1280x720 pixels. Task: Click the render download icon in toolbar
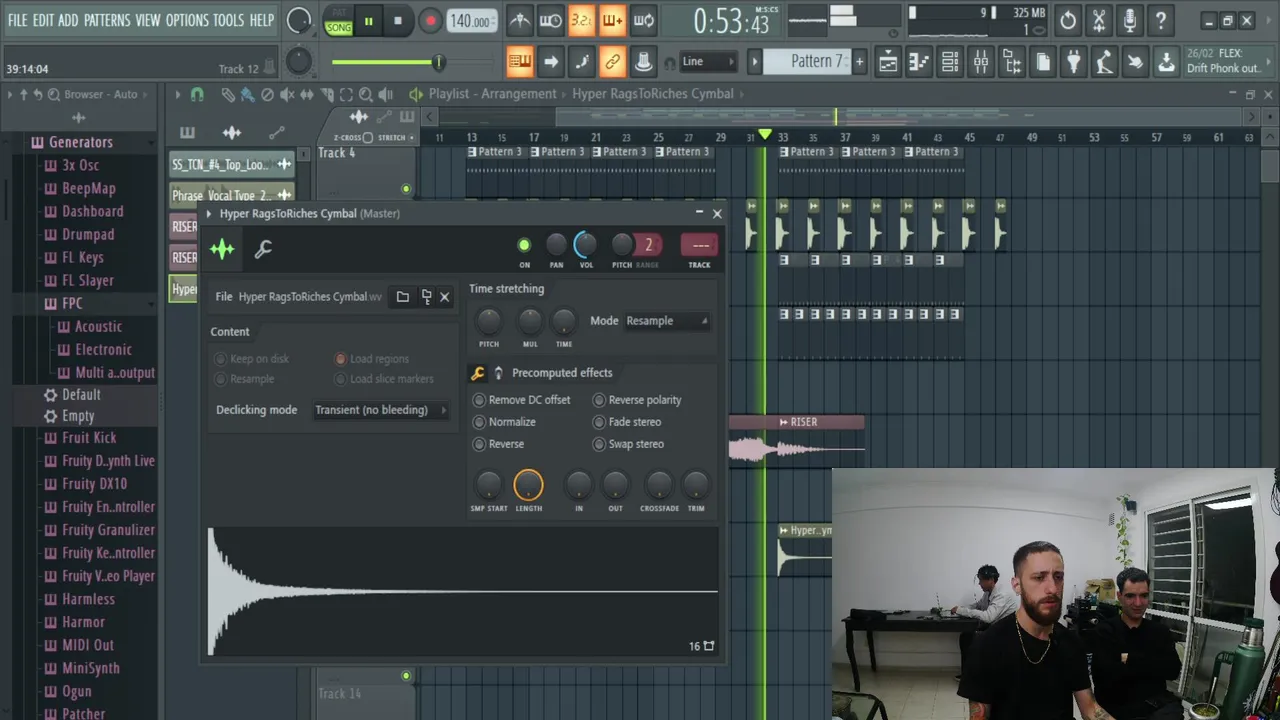coord(1166,62)
